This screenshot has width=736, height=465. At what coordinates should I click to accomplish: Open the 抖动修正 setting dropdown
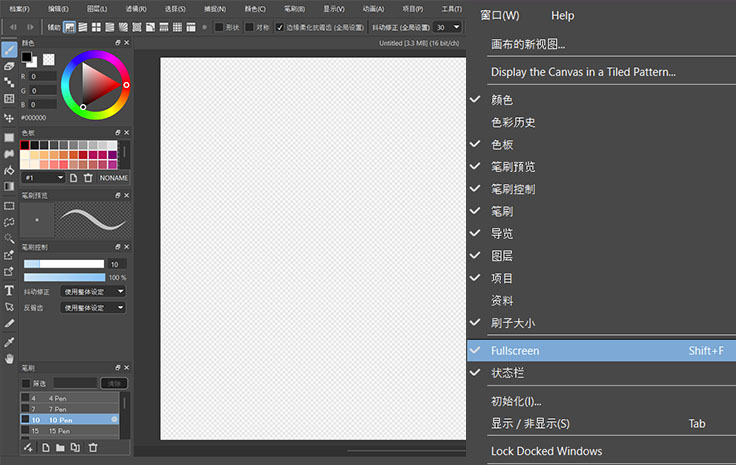pos(93,291)
